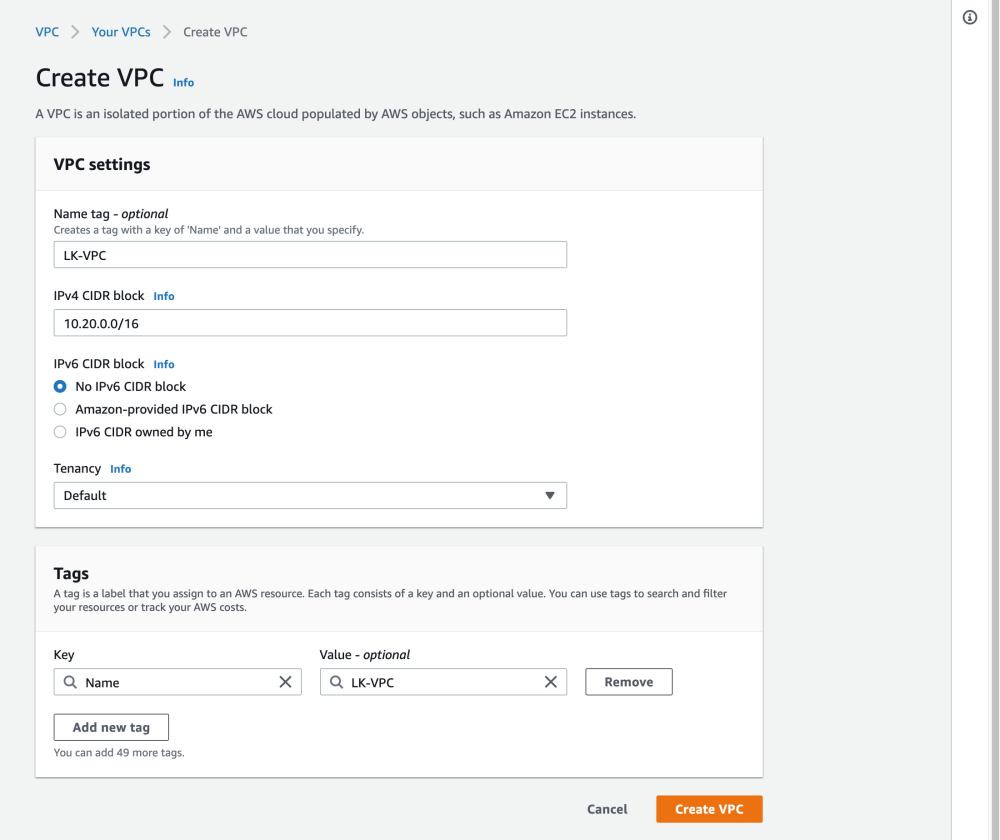Go to VPC breadcrumb
The image size is (1000, 840).
click(x=47, y=32)
